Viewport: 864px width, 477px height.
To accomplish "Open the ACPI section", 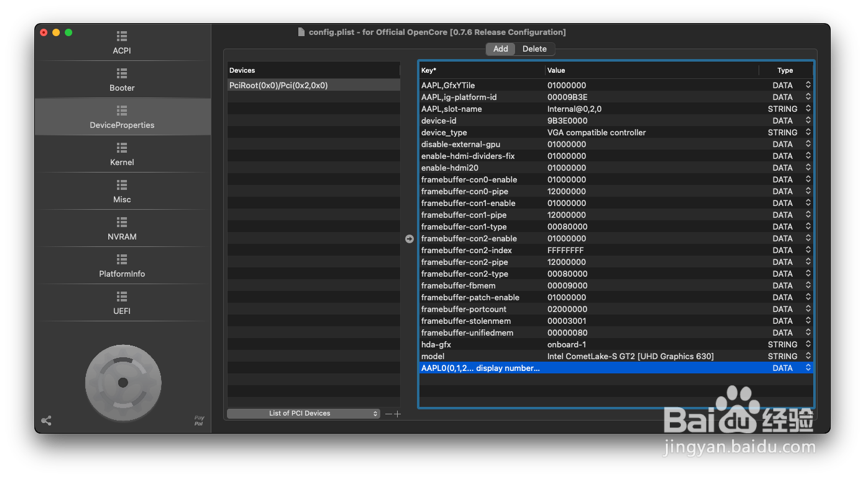I will click(122, 42).
